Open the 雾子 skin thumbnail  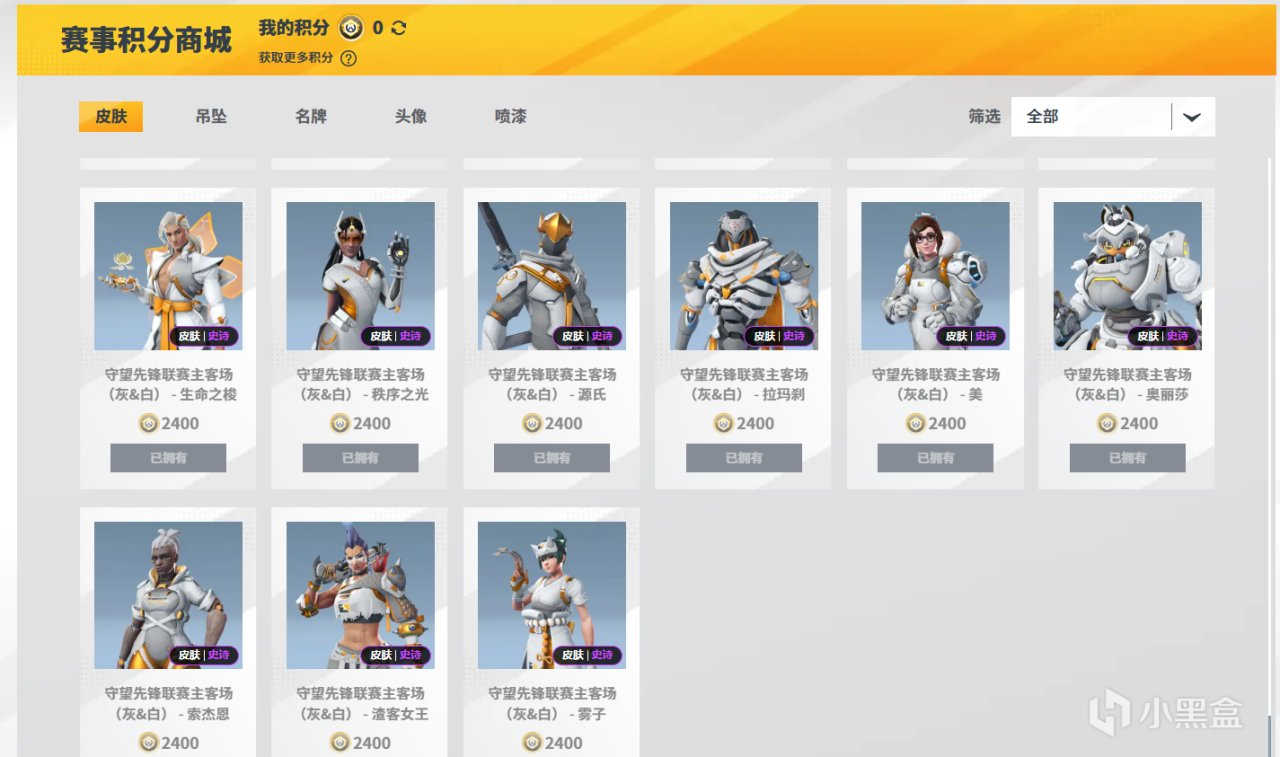tap(552, 595)
